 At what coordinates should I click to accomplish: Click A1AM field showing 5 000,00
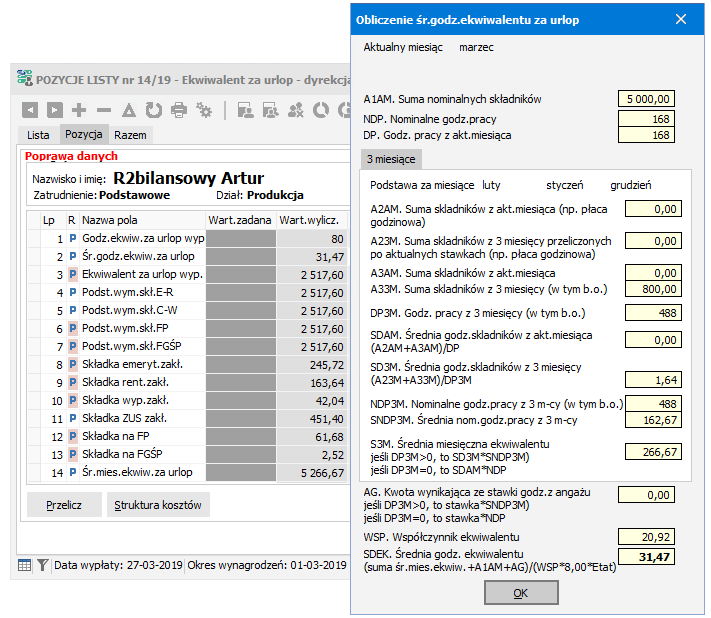tap(646, 99)
